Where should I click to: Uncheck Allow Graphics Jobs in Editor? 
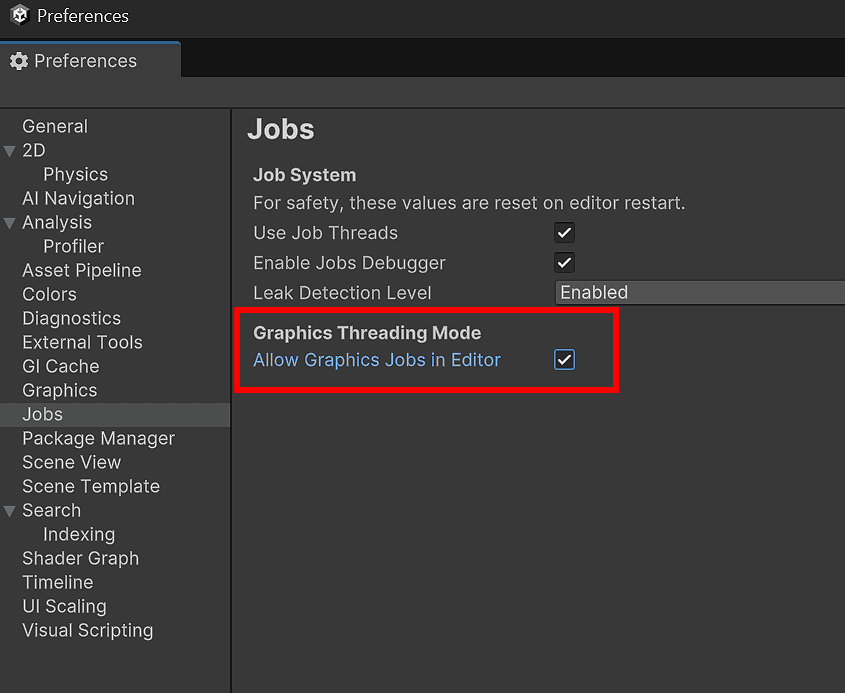(x=564, y=360)
